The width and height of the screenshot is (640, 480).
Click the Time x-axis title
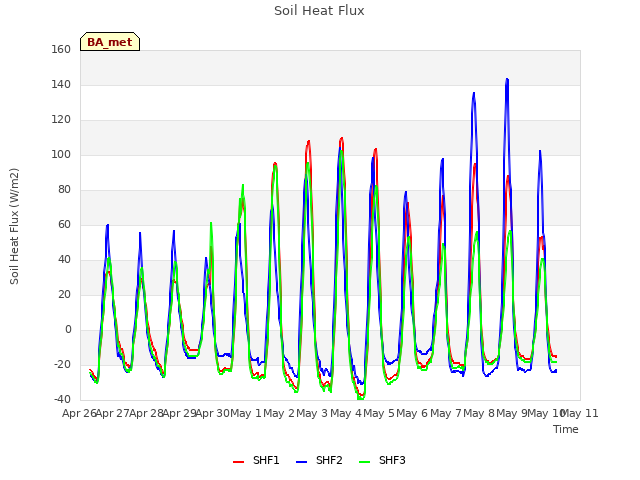click(566, 429)
